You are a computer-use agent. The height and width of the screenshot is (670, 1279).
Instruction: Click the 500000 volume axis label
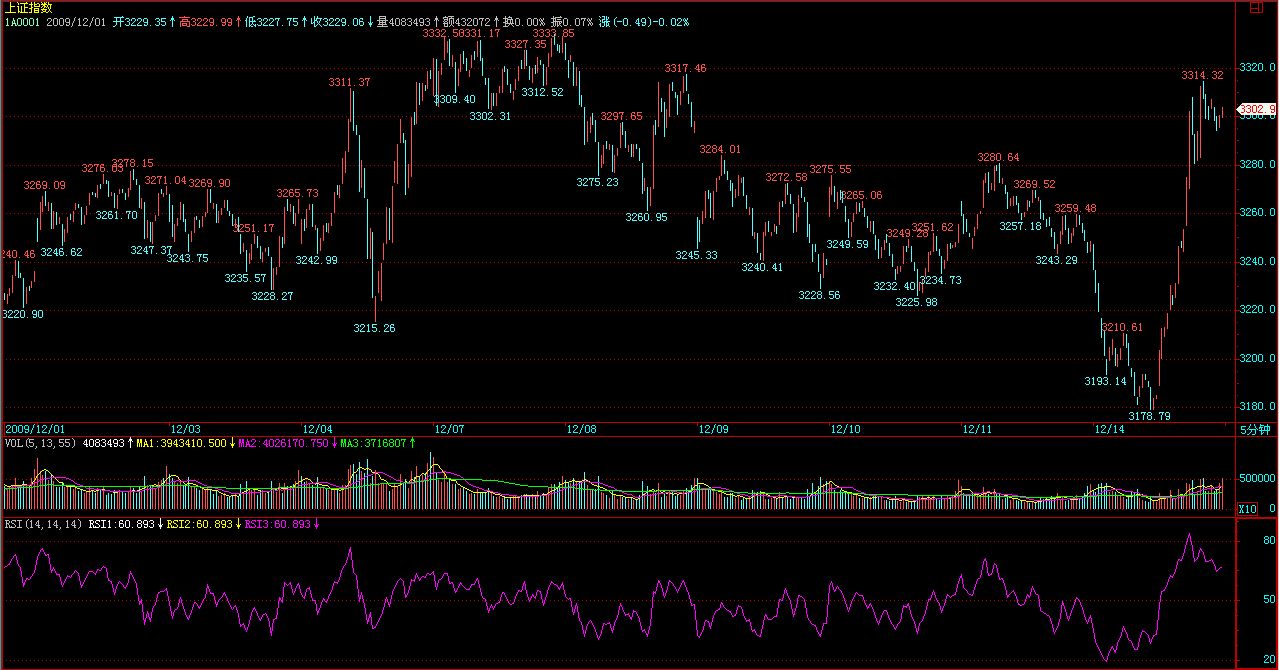1258,479
